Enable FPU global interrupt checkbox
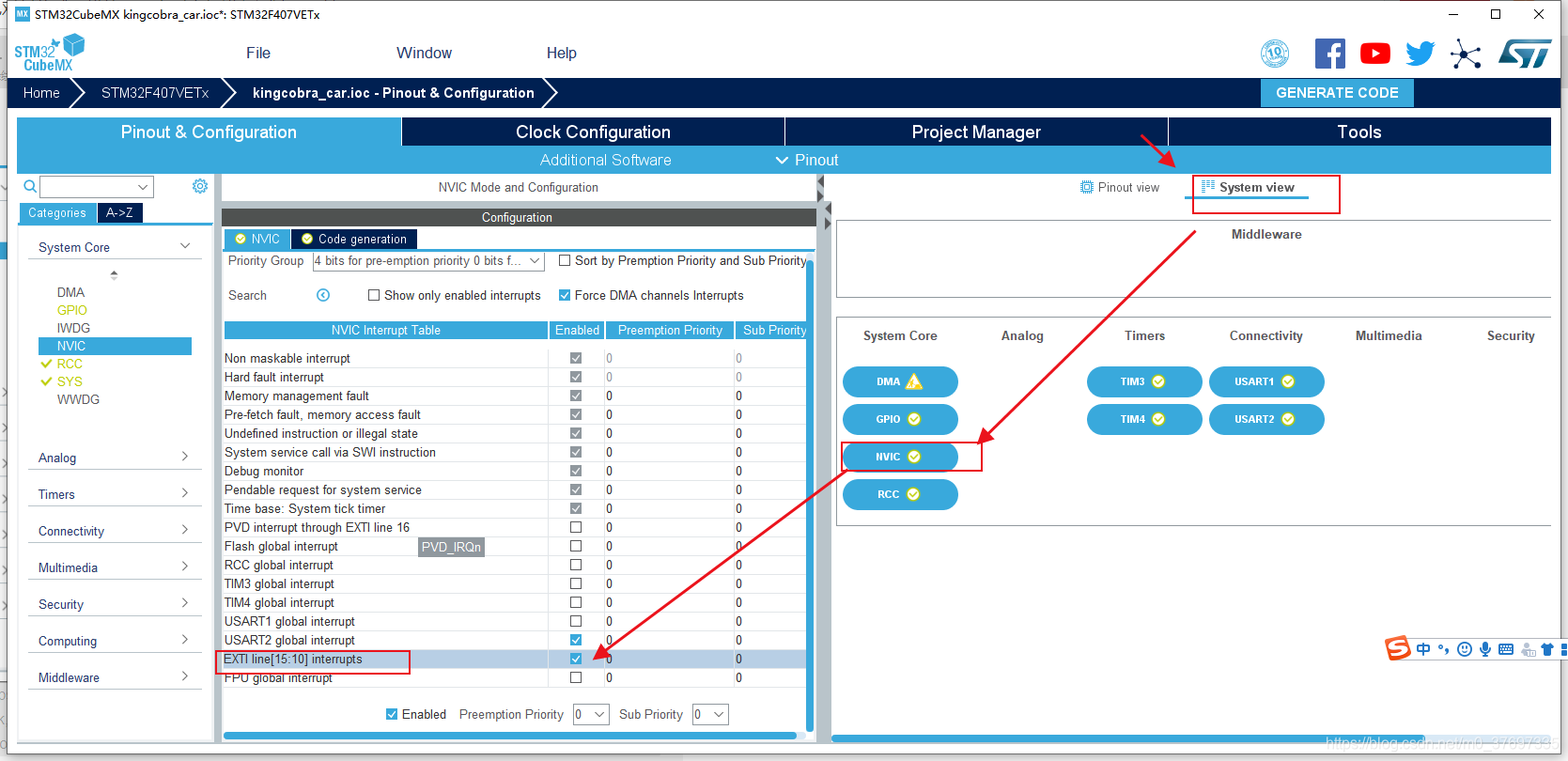 [576, 677]
